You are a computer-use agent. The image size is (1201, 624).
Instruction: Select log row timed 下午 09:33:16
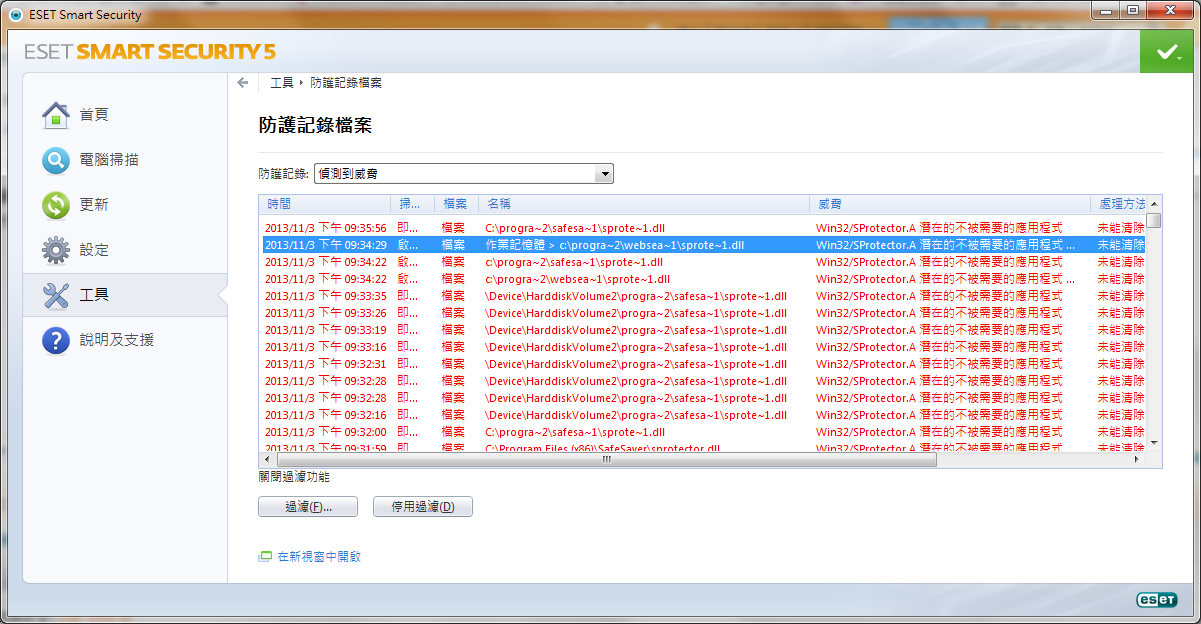point(703,347)
